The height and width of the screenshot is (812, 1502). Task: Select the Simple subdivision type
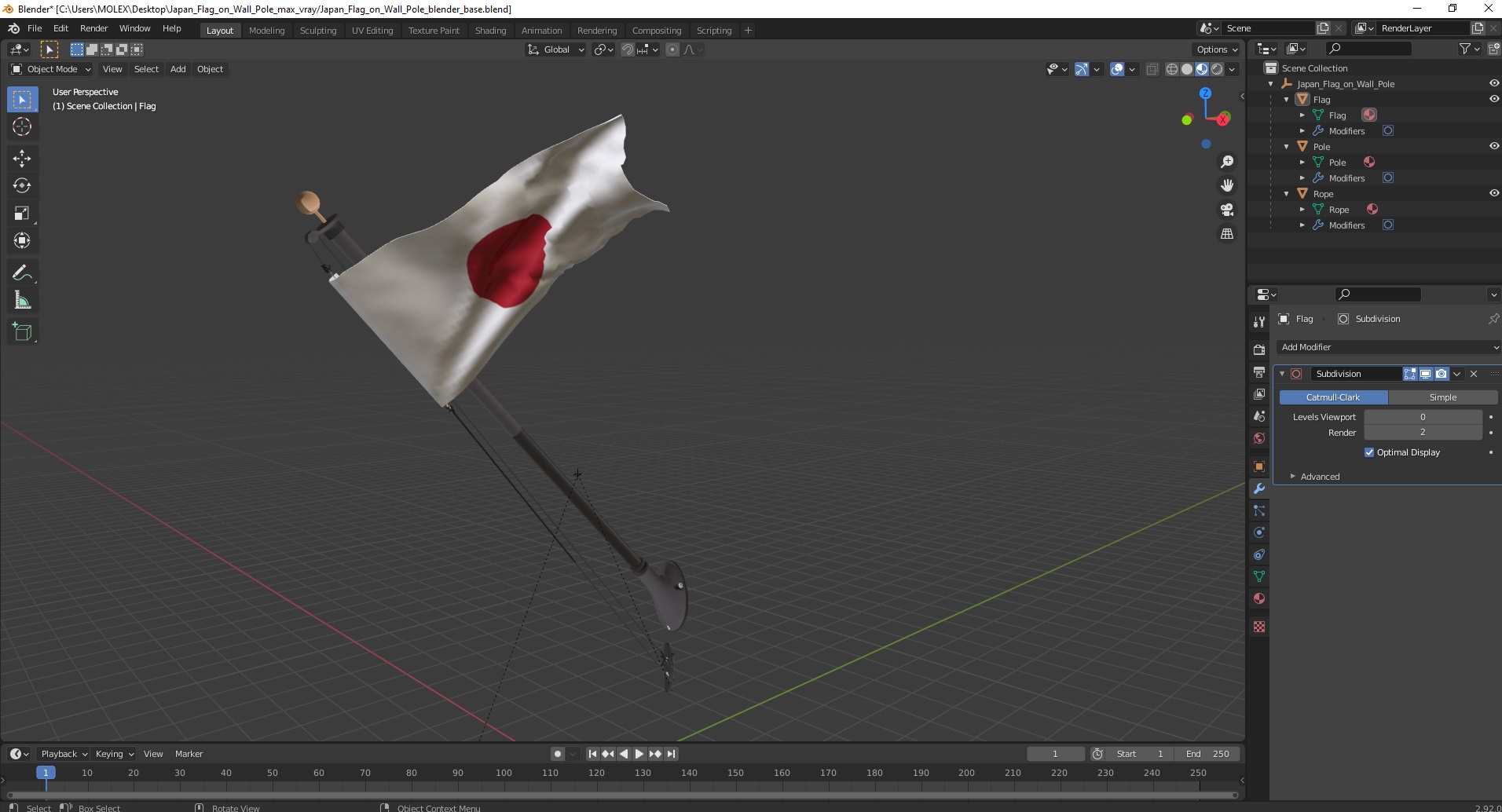[1442, 397]
